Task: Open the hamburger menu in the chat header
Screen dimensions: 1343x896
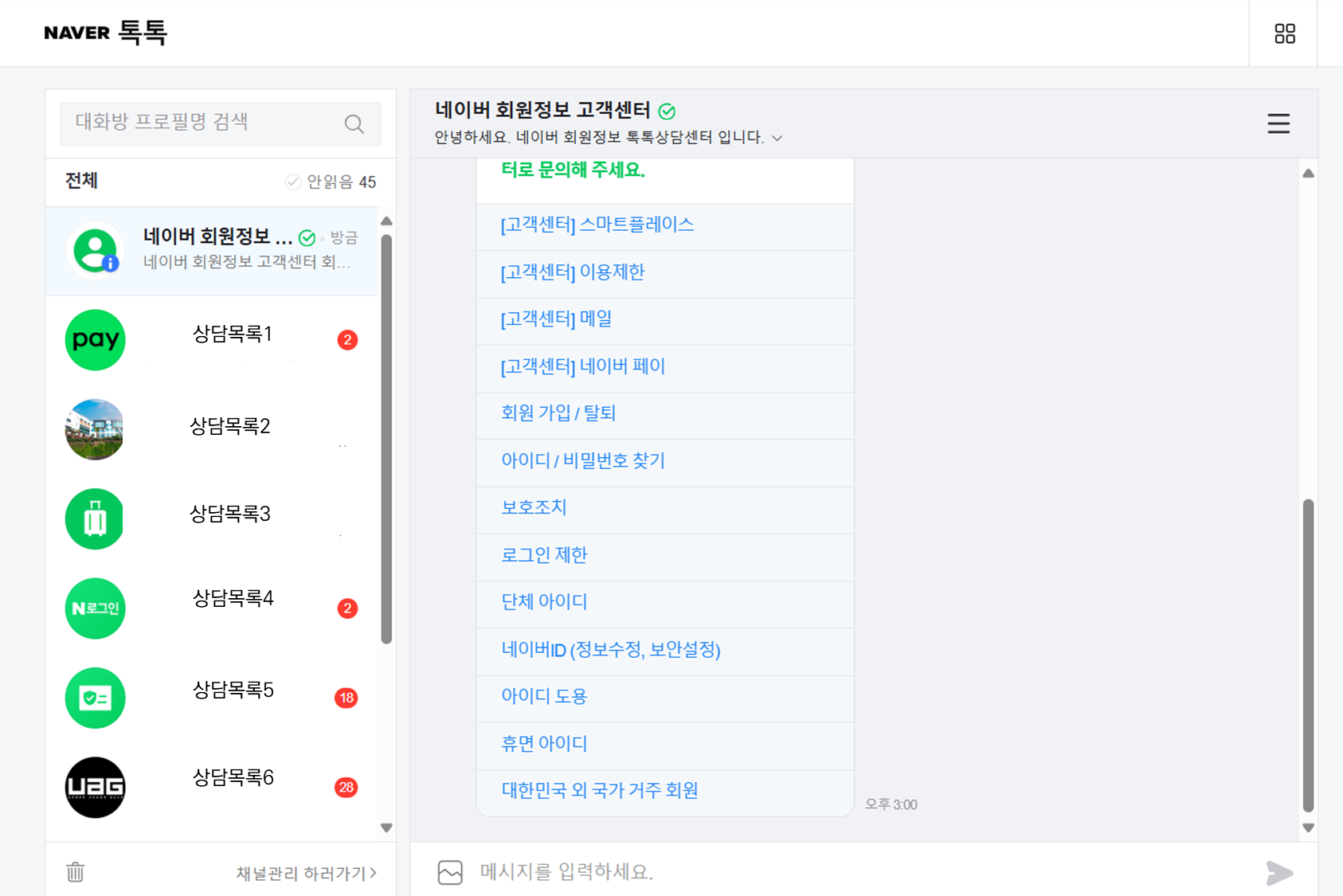Action: 1278,124
